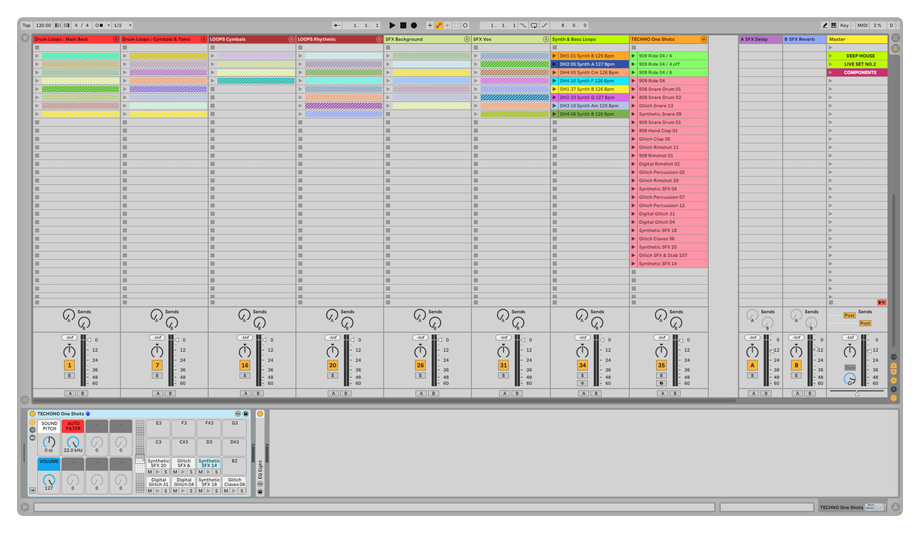This screenshot has height=533, width=920.
Task: Unfold the Drum Loops : Main Beat group
Action: tap(116, 39)
